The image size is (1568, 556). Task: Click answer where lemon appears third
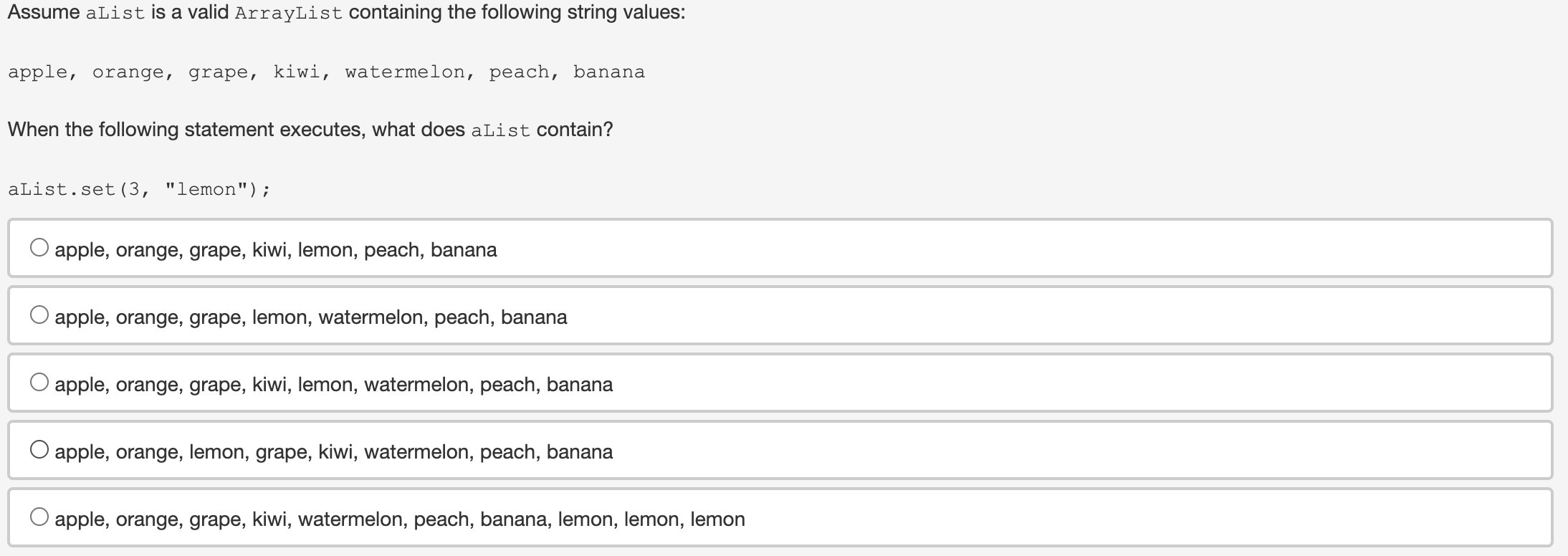pyautogui.click(x=334, y=451)
